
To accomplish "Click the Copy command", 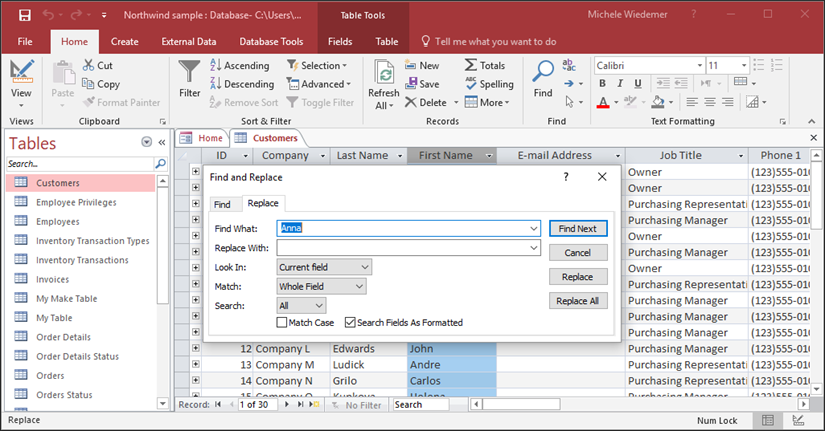I will click(x=101, y=84).
